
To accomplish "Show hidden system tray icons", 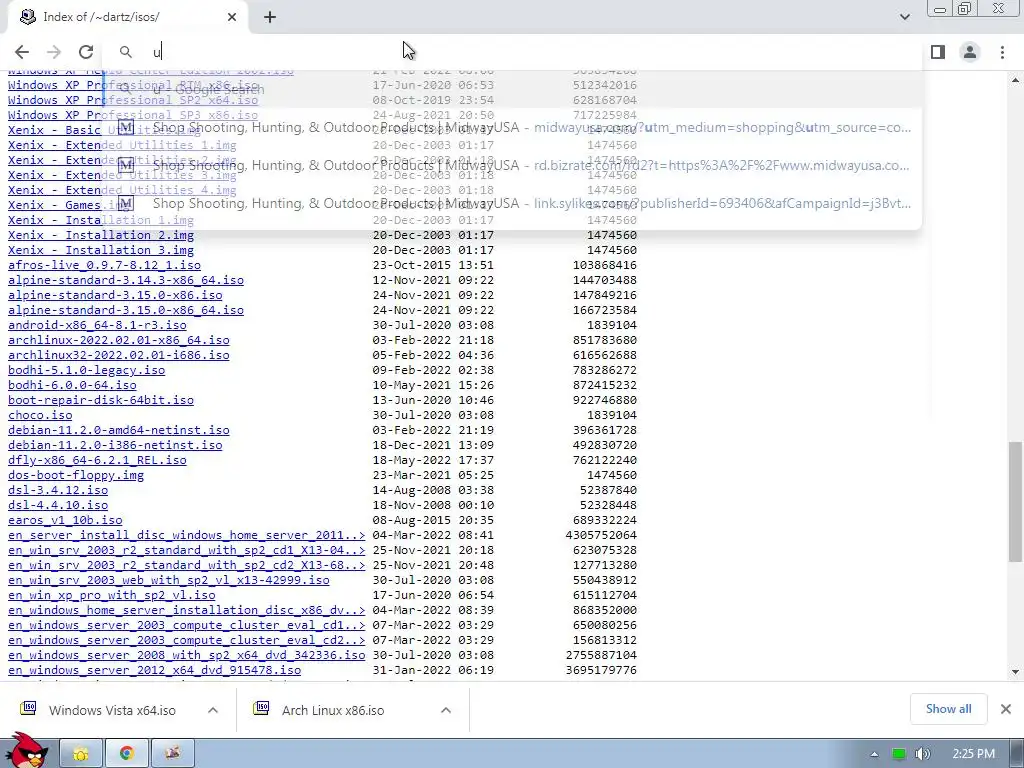I will point(874,754).
